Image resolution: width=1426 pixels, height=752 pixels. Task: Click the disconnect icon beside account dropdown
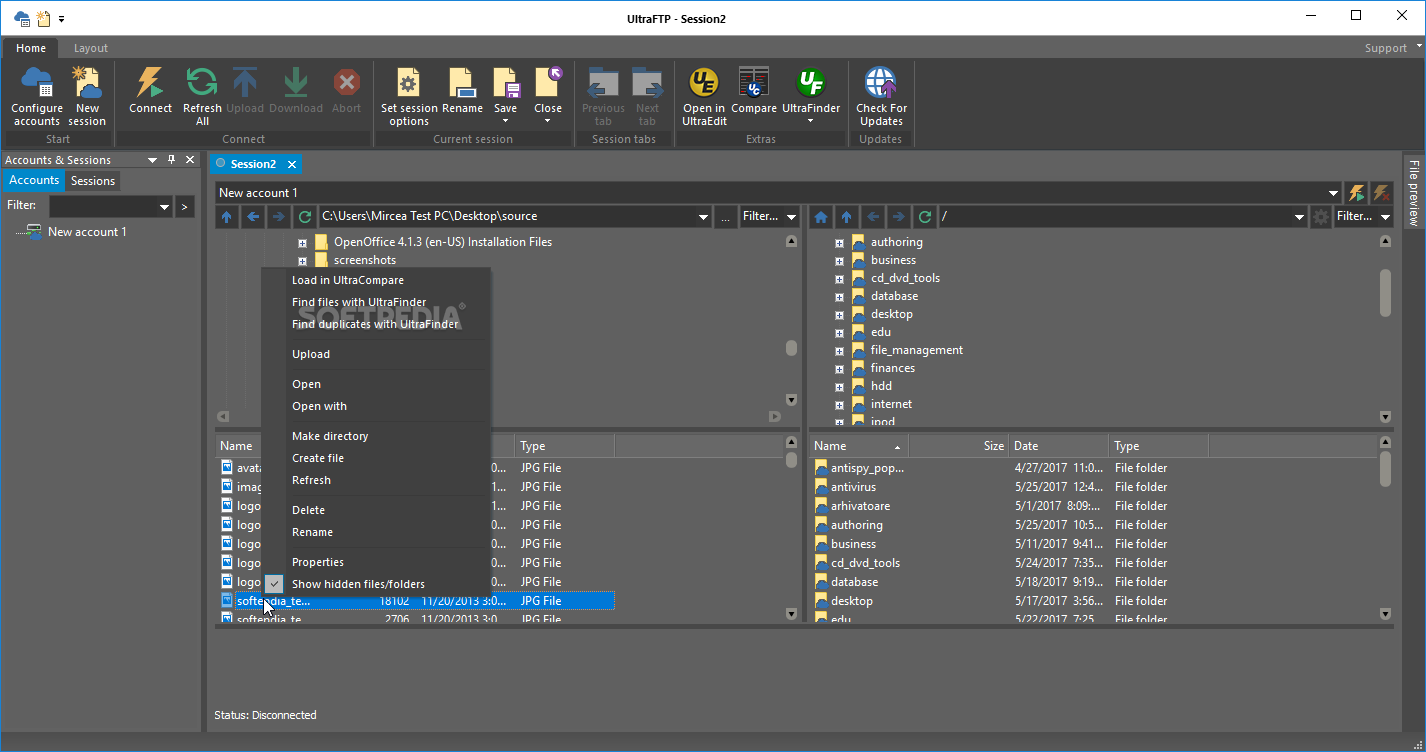pyautogui.click(x=1381, y=193)
